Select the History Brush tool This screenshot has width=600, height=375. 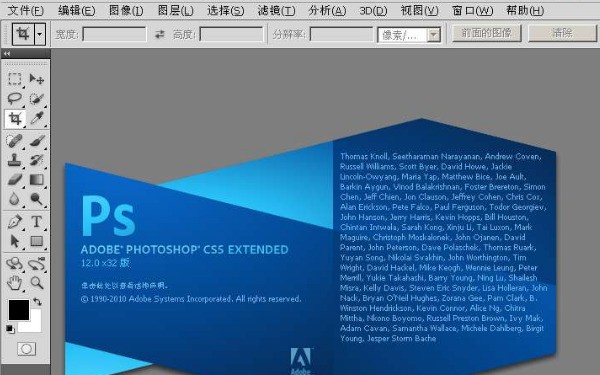click(36, 160)
